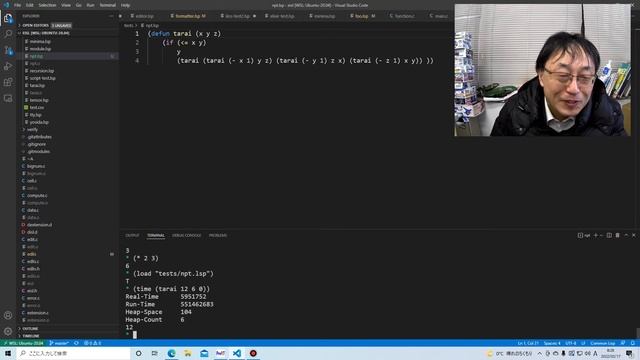
Task: Open the terminal launch profile dropdown
Action: 601,236
